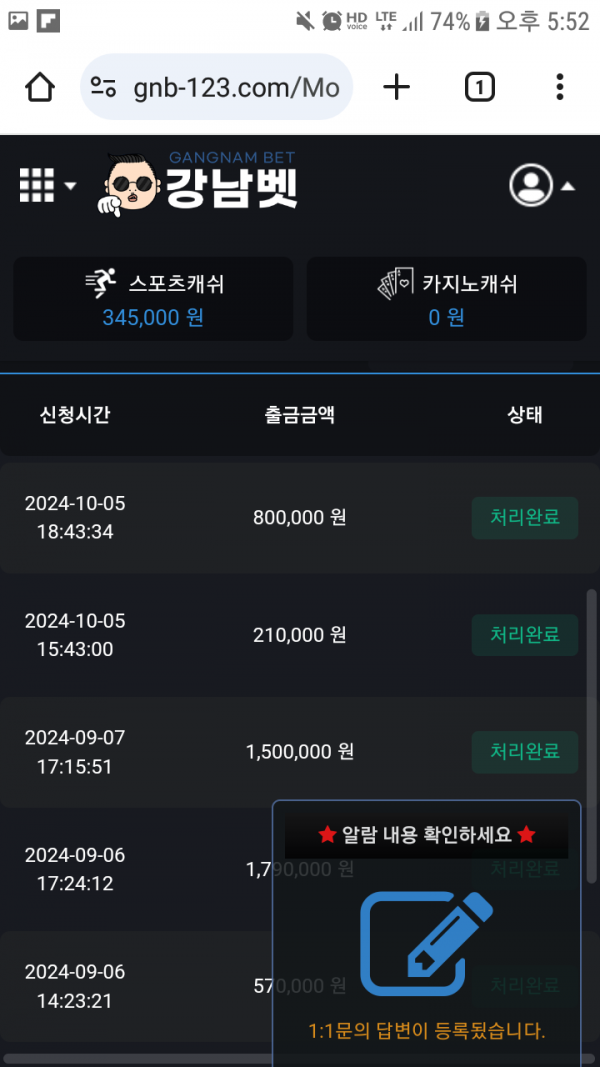
Task: Open the user profile icon
Action: tap(530, 185)
